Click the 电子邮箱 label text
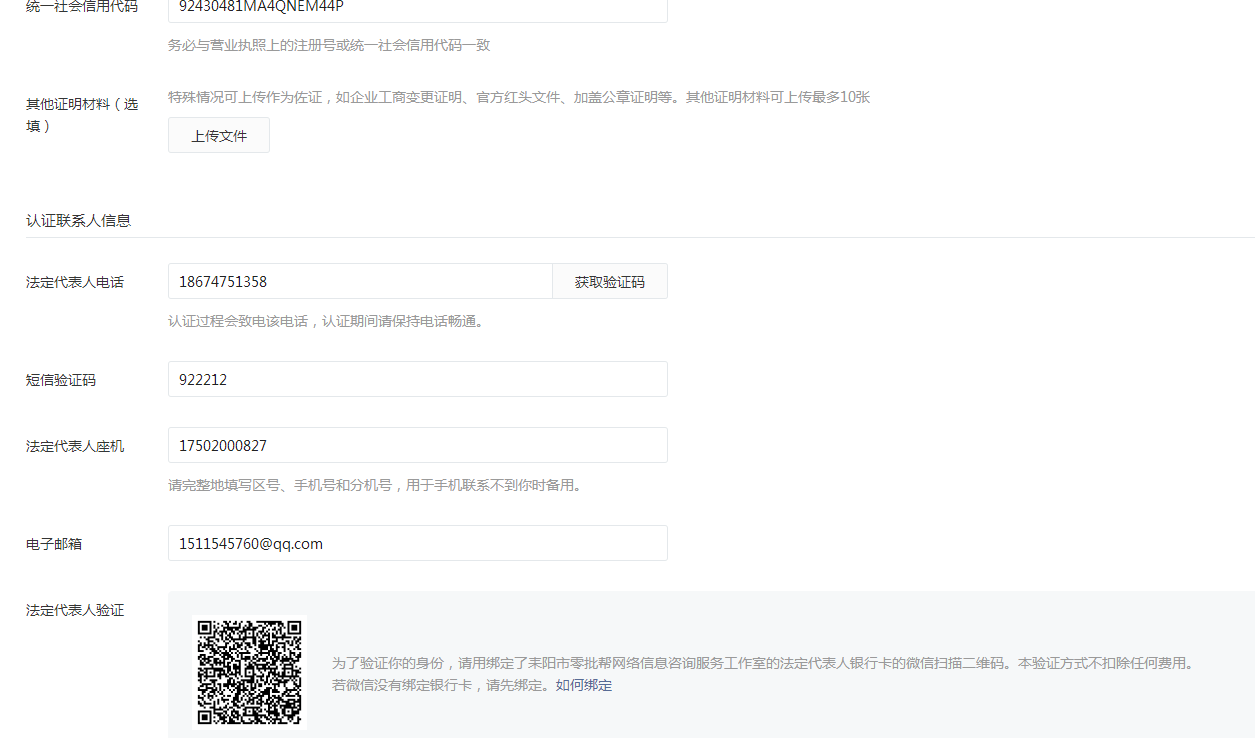 (x=54, y=544)
